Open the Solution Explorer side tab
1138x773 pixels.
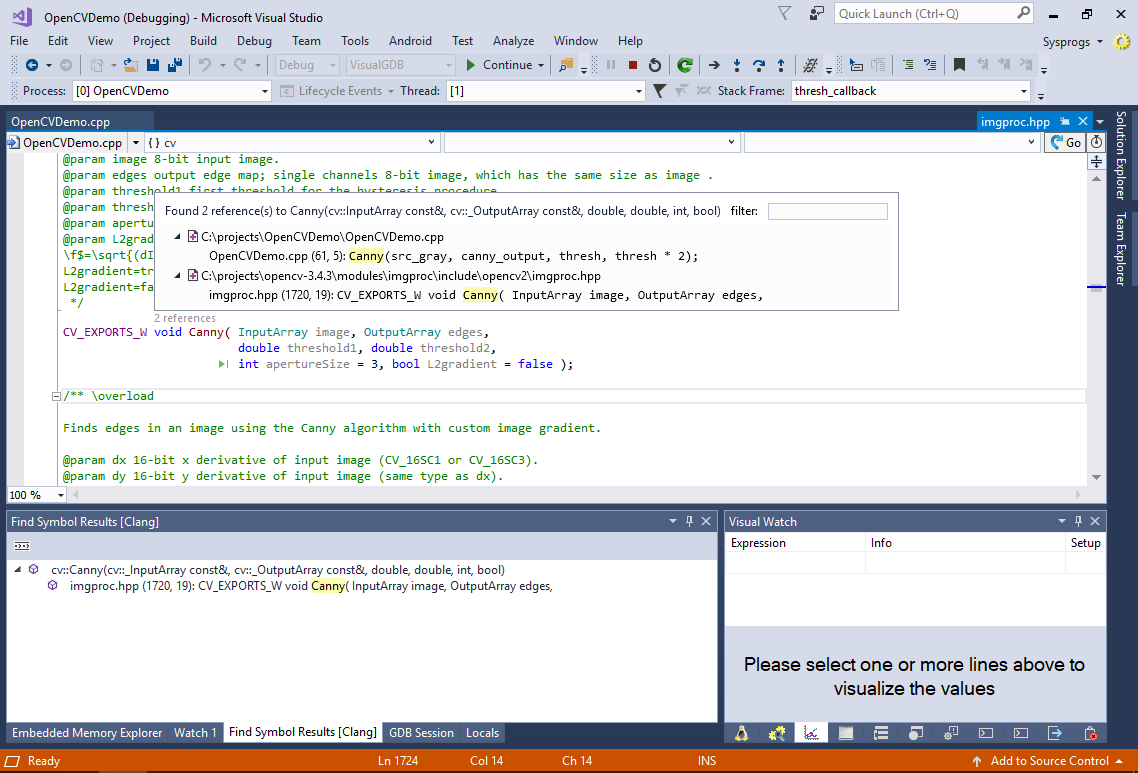(1121, 155)
